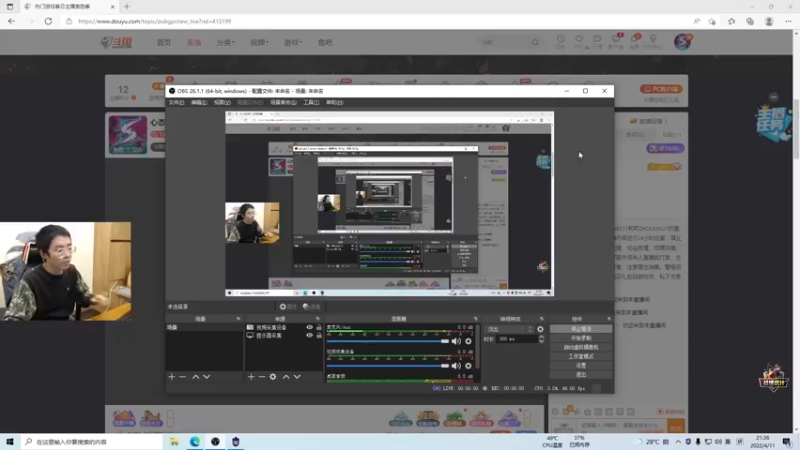Select the scene item in Scenes list
This screenshot has width=800, height=450.
[x=204, y=327]
